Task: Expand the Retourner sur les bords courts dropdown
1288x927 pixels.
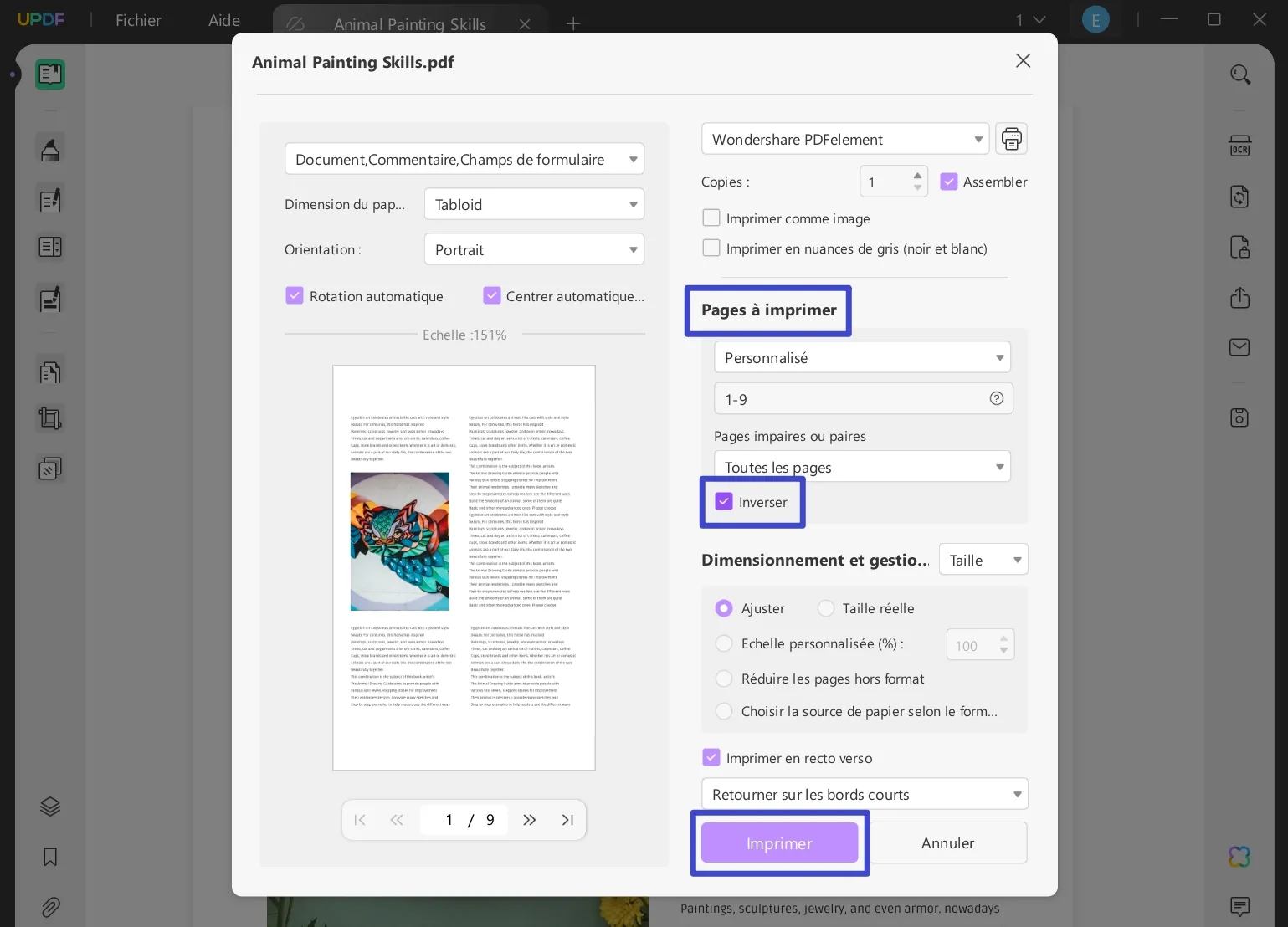Action: [x=865, y=794]
